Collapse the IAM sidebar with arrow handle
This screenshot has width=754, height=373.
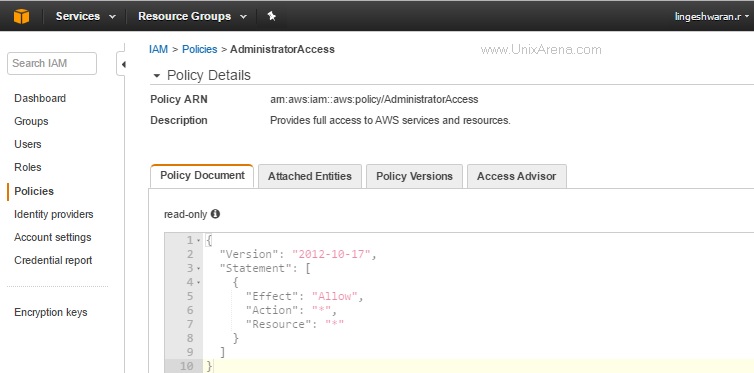point(123,64)
